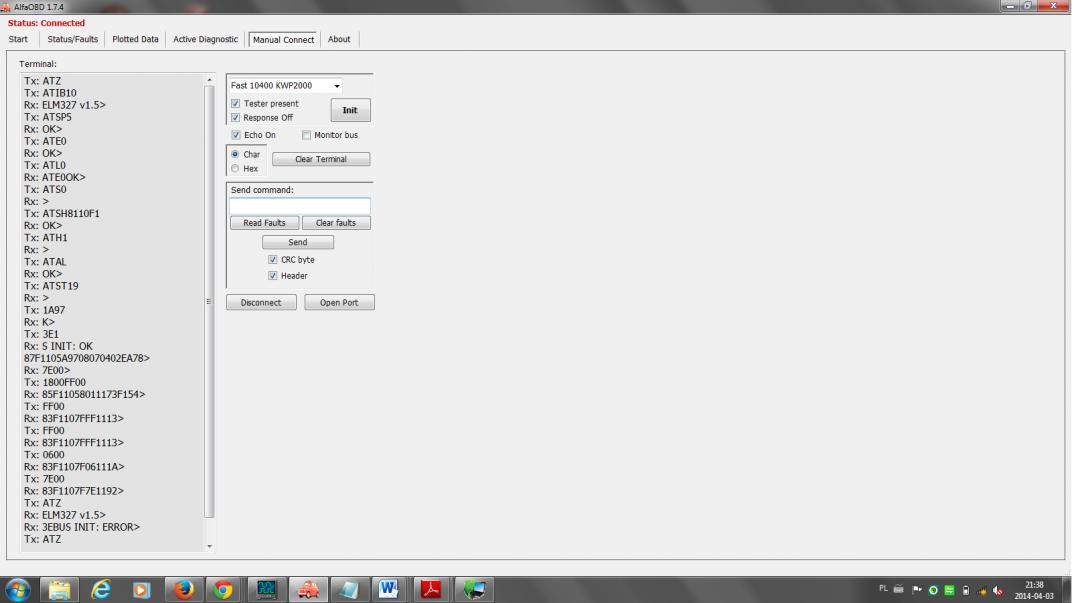Screen dimensions: 1074x603
Task: Click terminal line 'Rx: 3EBUS INIT: ERROR>'
Action: click(82, 527)
